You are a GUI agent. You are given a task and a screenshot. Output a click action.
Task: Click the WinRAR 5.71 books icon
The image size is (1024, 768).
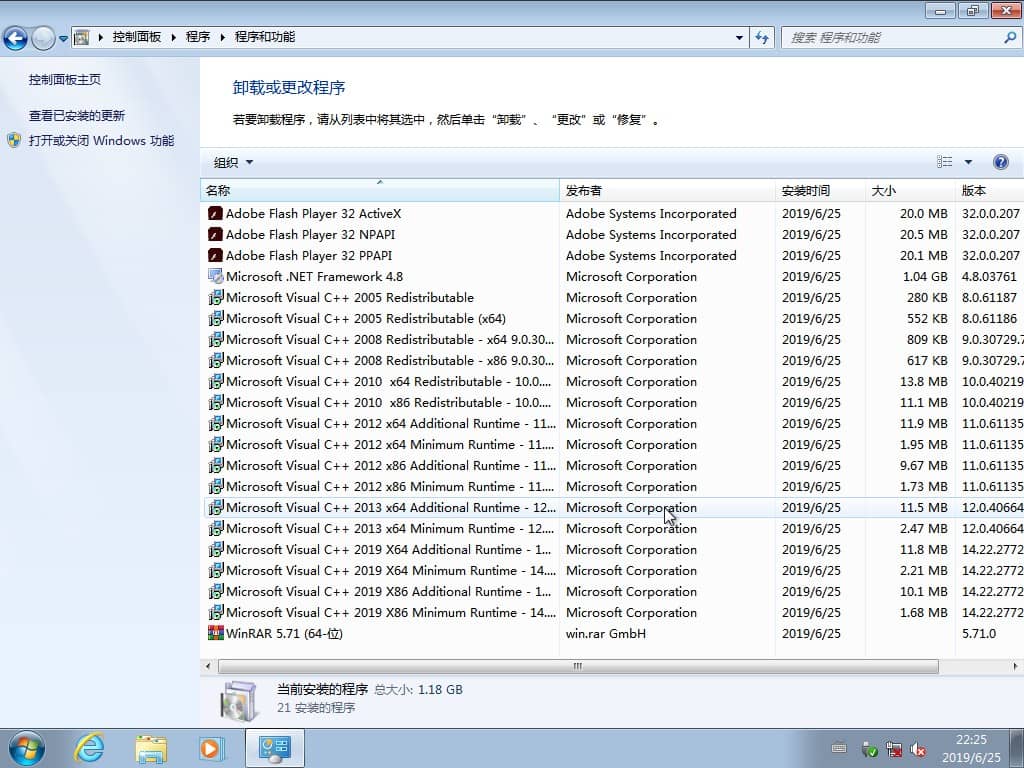215,633
